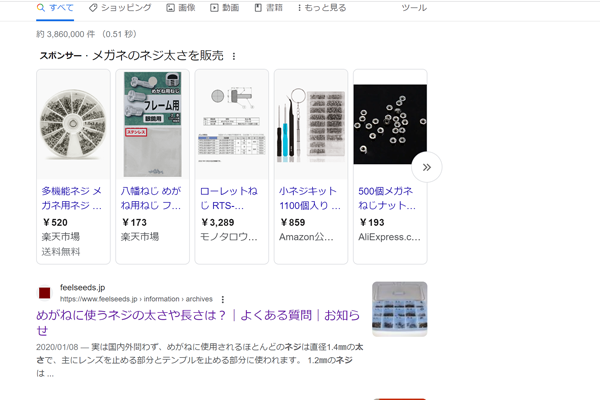Open the 八幡ねじ めがね用ねじ product link
Screen dimensions: 600x400
point(151,198)
